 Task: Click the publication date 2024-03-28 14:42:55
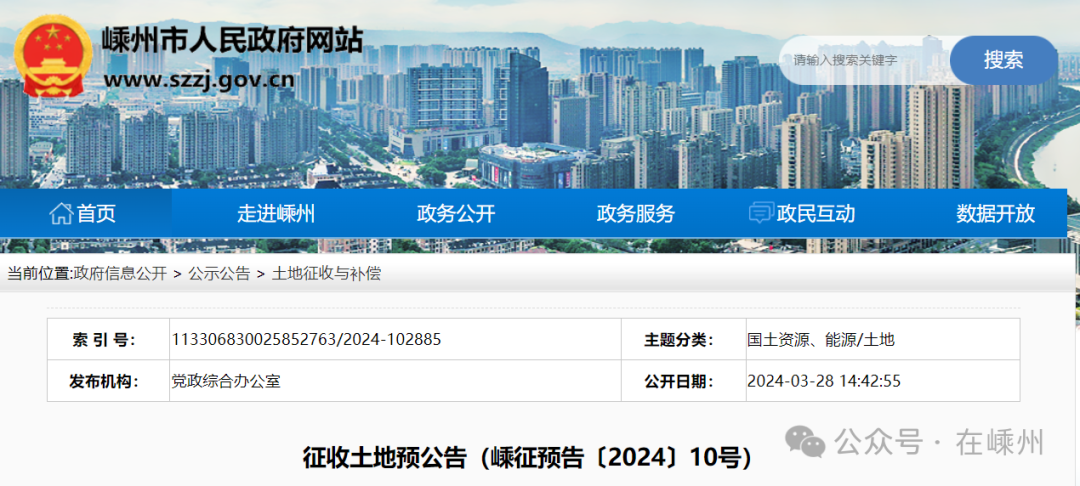[x=824, y=381]
